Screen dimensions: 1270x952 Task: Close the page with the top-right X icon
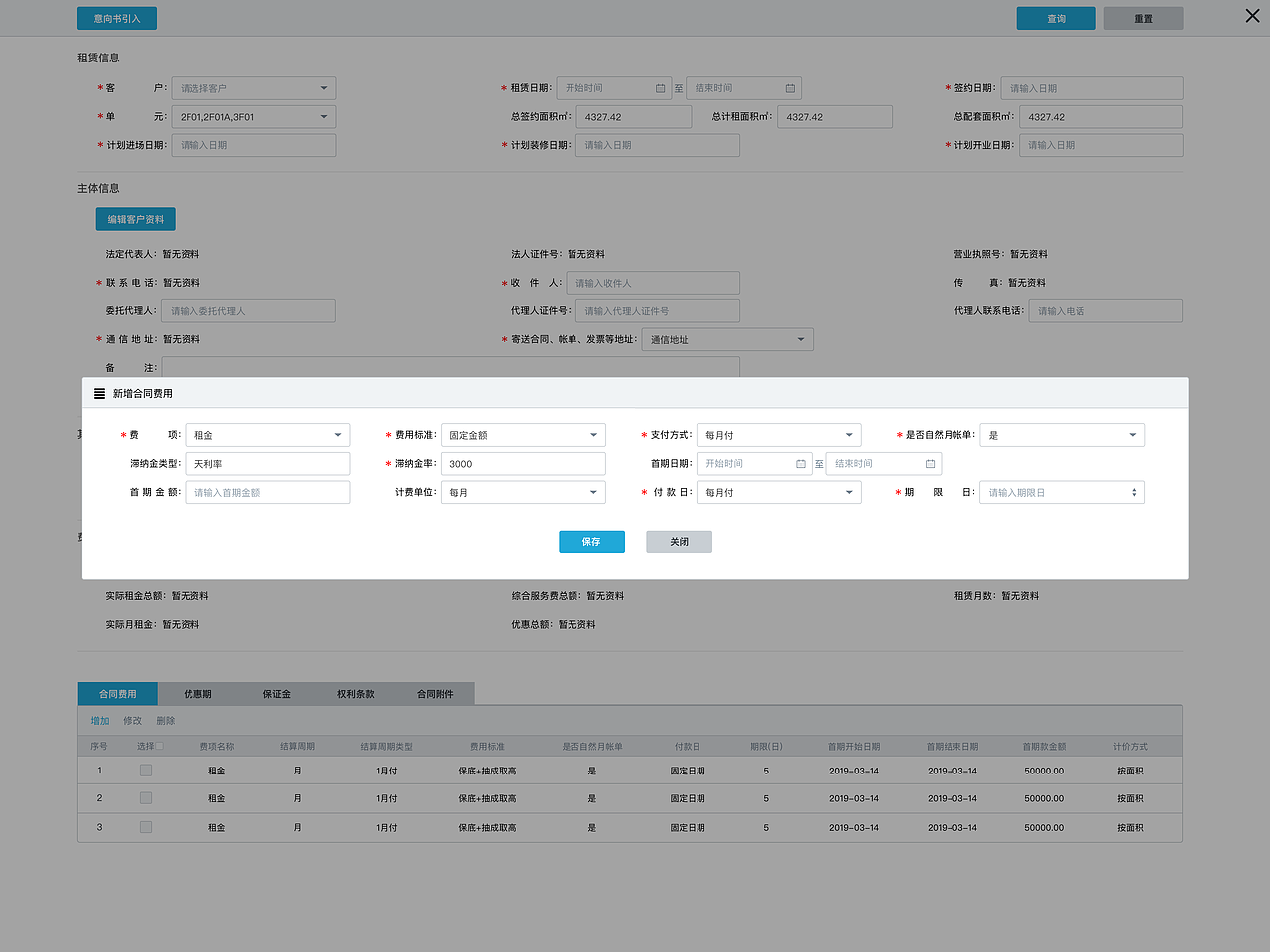coord(1252,16)
